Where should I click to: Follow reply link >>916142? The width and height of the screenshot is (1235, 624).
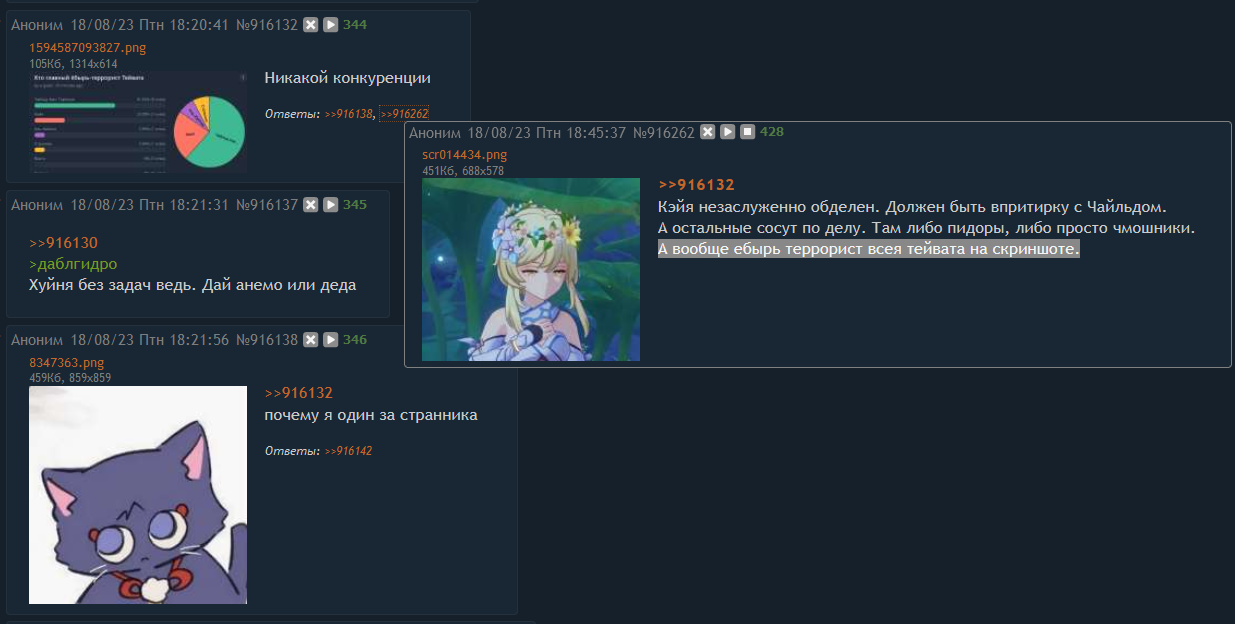[348, 452]
